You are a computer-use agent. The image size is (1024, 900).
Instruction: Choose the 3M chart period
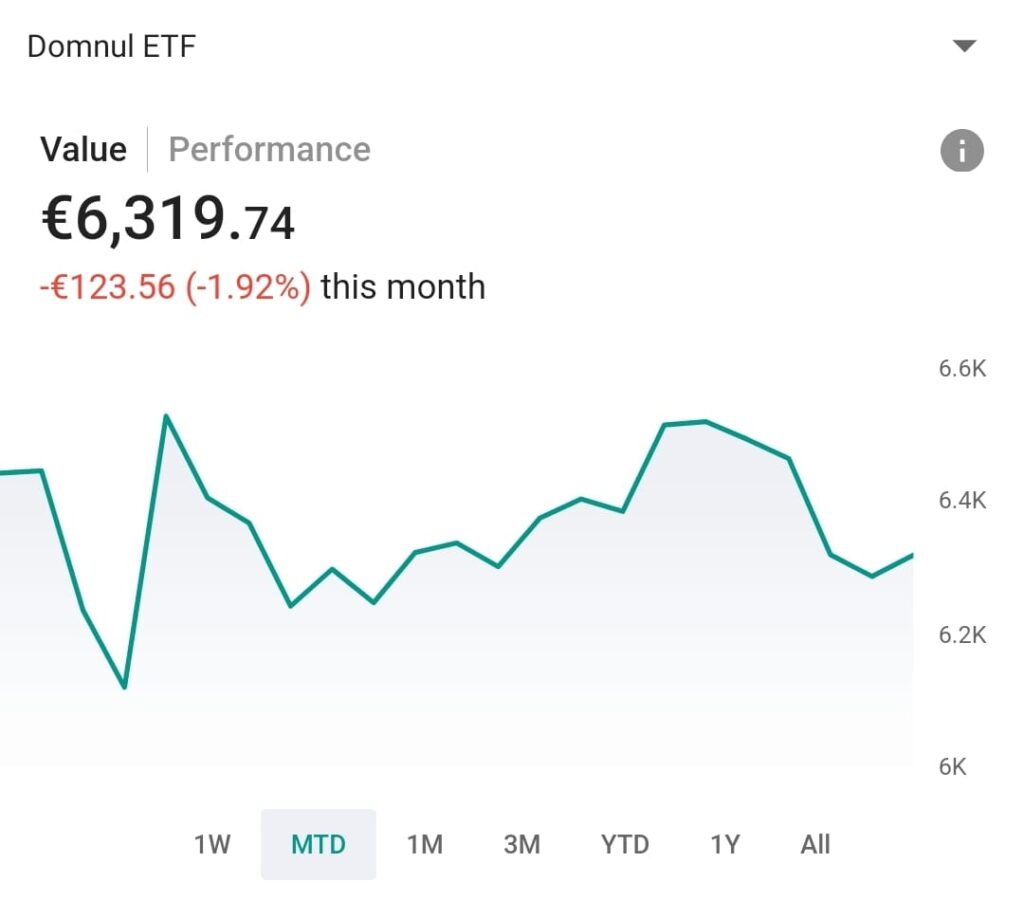(521, 845)
